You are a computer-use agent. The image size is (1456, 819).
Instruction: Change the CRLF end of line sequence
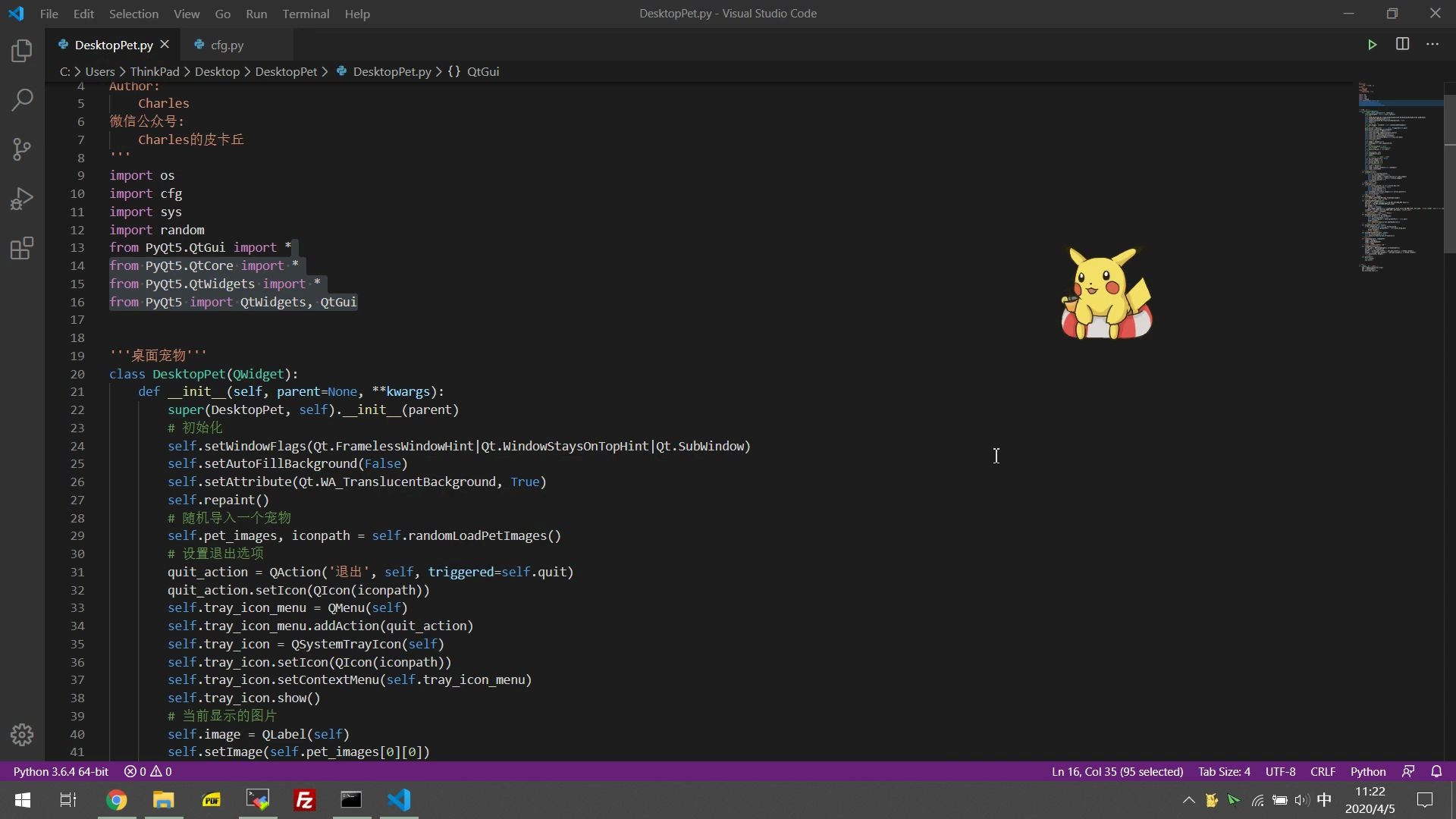pyautogui.click(x=1323, y=771)
